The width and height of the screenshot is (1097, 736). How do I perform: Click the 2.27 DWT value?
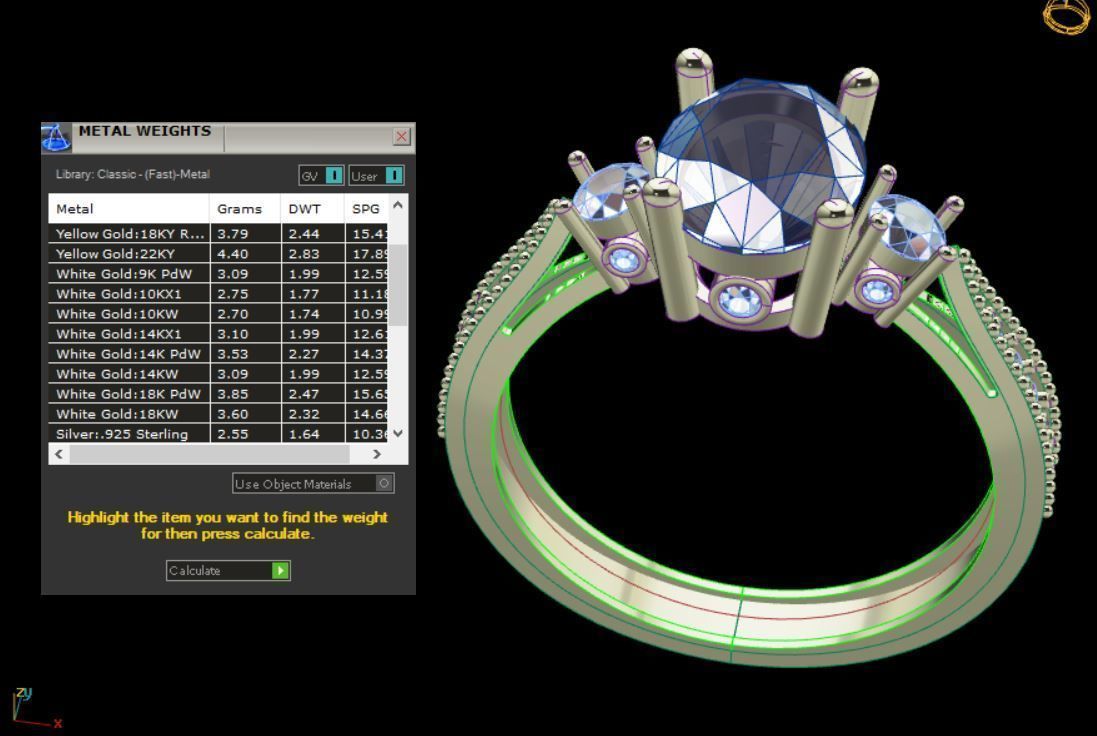pyautogui.click(x=304, y=354)
